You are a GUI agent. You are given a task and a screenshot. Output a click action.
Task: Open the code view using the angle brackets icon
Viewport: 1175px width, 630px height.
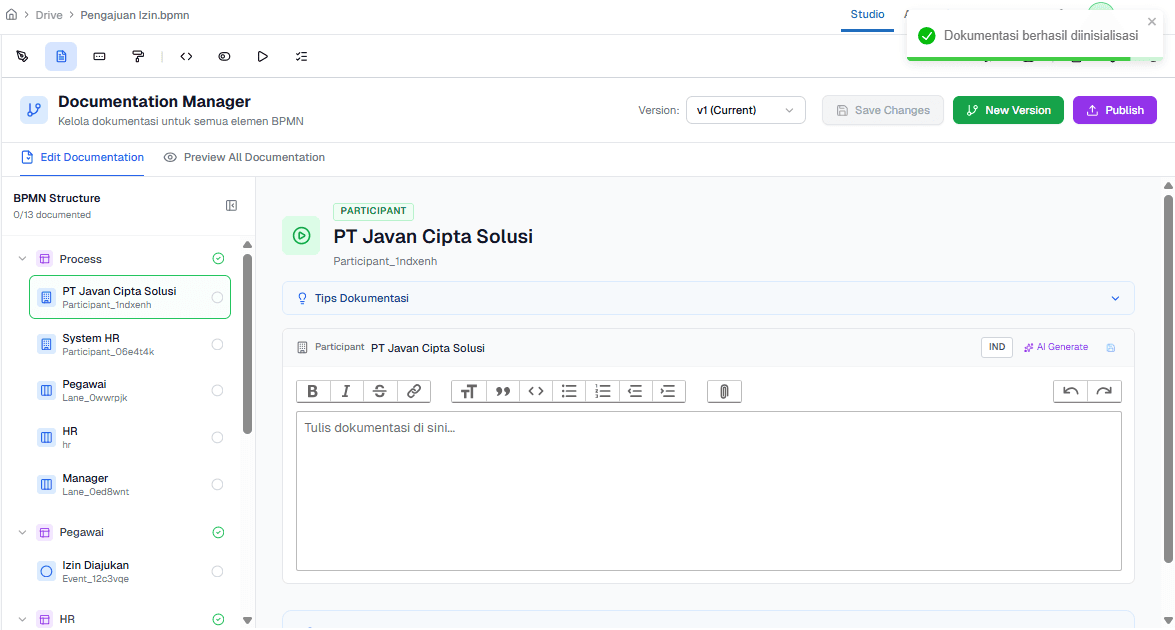[x=186, y=56]
